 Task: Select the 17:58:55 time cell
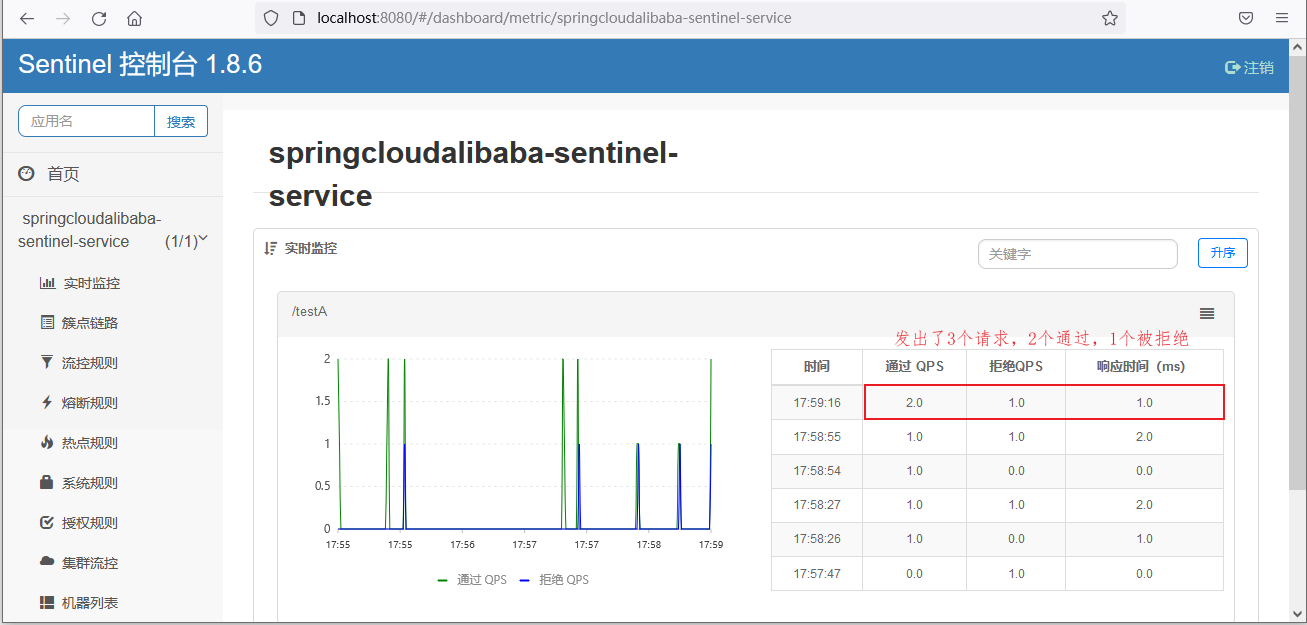click(817, 437)
